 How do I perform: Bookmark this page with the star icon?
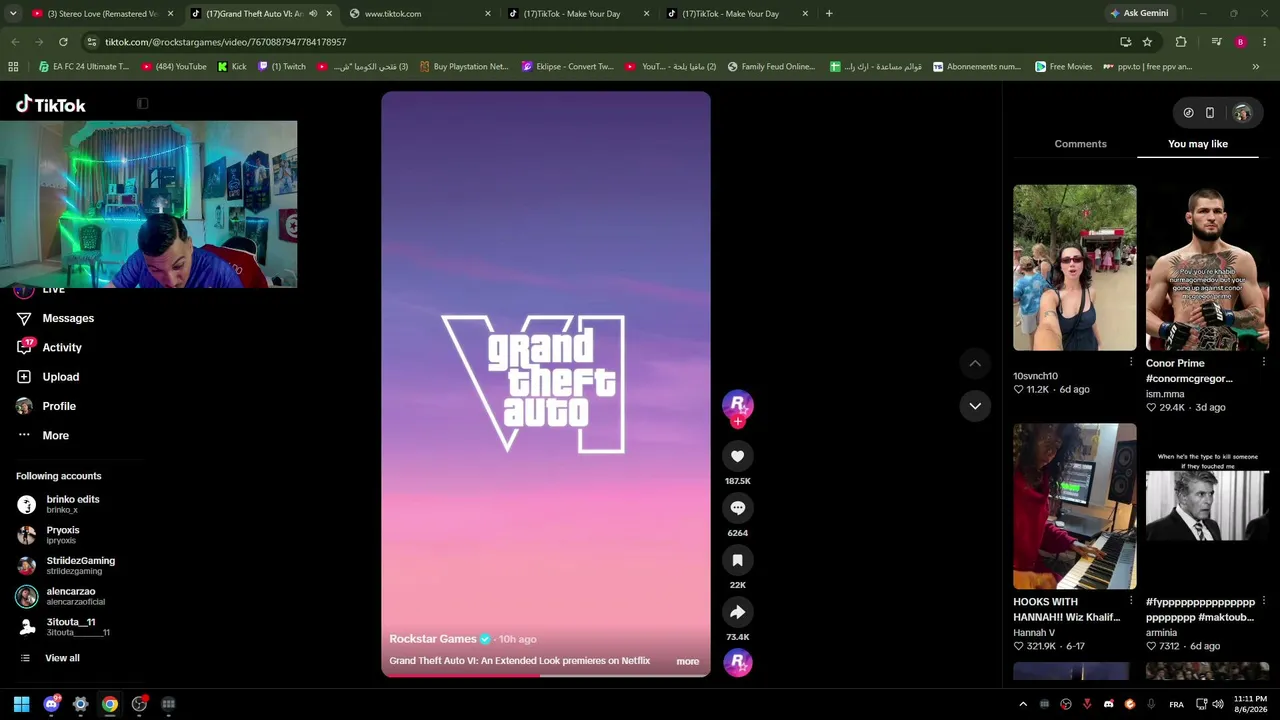coord(1147,42)
